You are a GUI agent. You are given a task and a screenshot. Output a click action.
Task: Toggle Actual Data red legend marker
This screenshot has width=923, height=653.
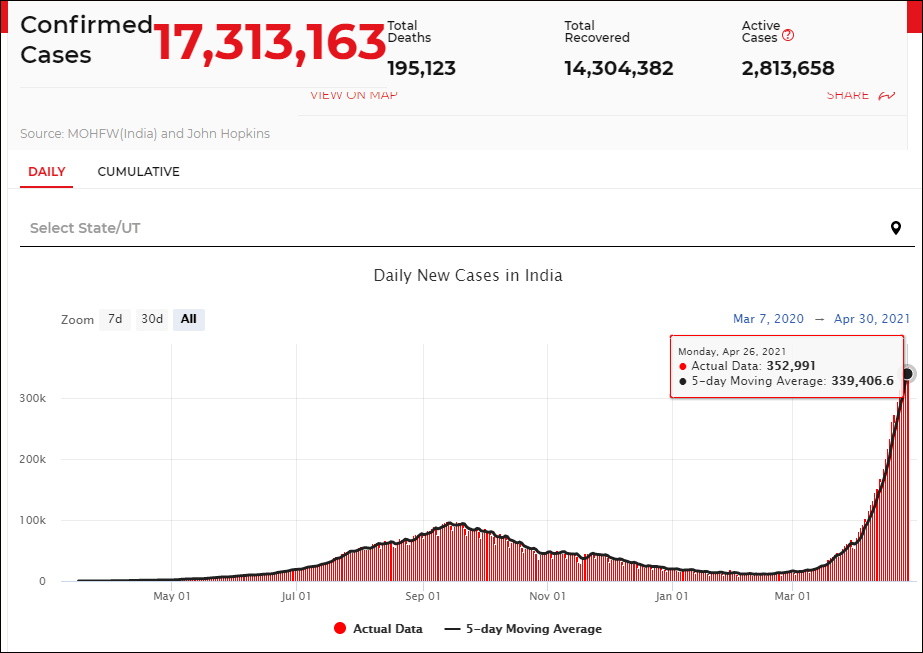pyautogui.click(x=340, y=628)
